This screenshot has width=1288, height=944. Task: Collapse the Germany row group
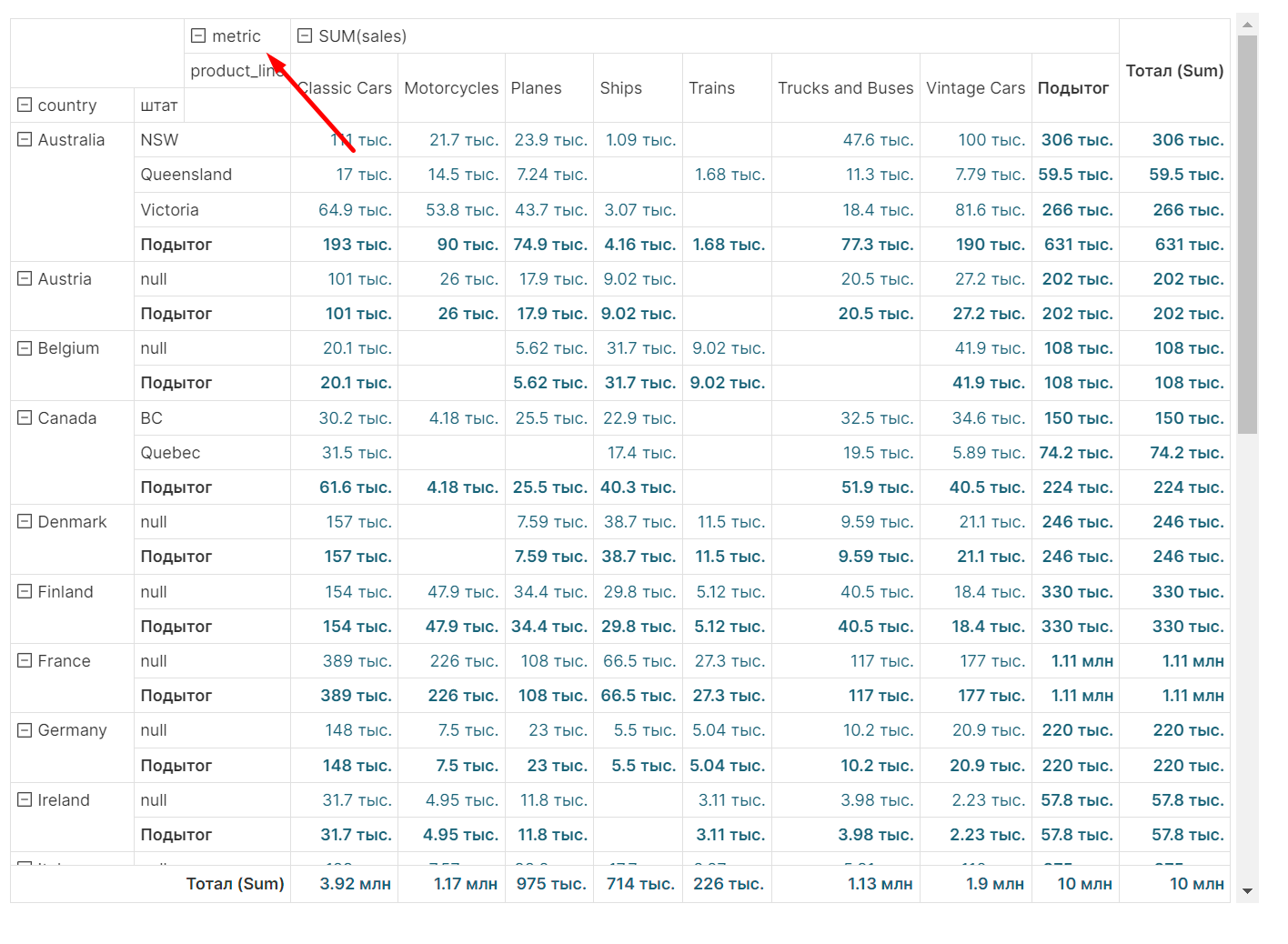click(25, 729)
